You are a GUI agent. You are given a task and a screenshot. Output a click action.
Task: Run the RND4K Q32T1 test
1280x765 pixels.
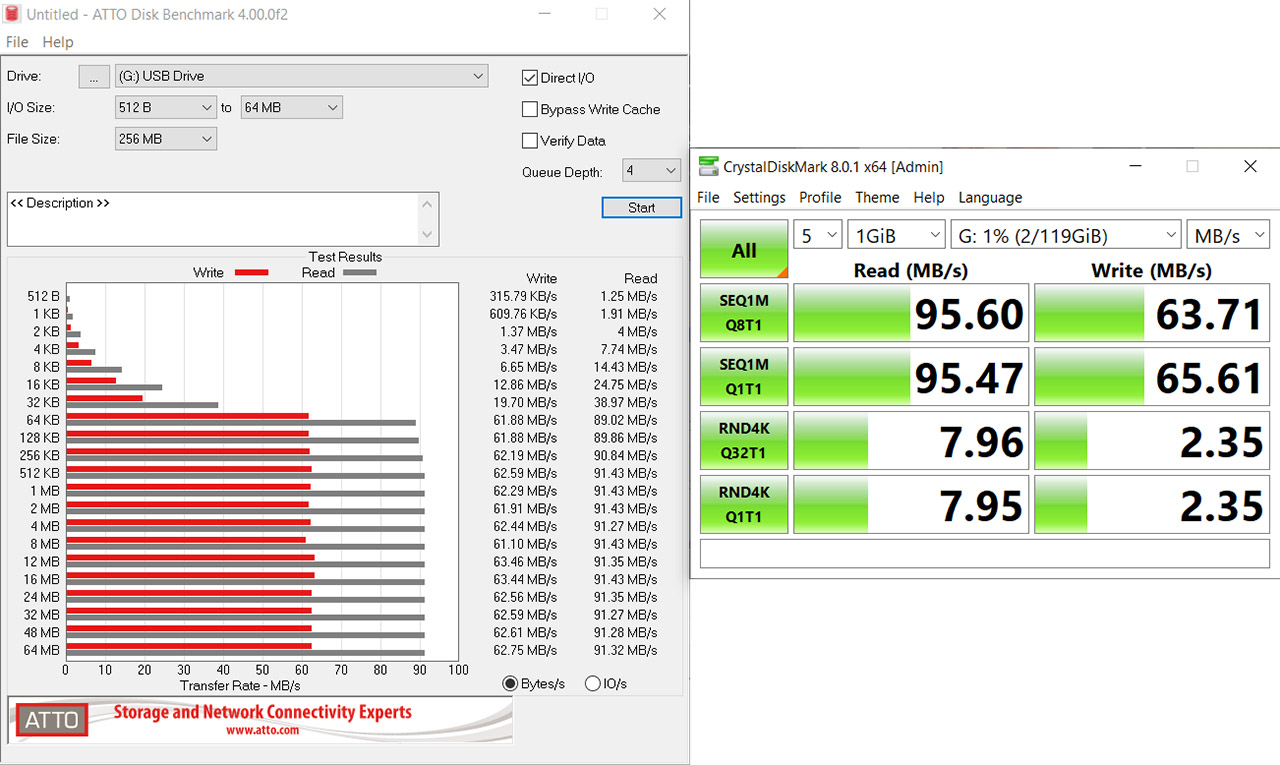point(744,441)
